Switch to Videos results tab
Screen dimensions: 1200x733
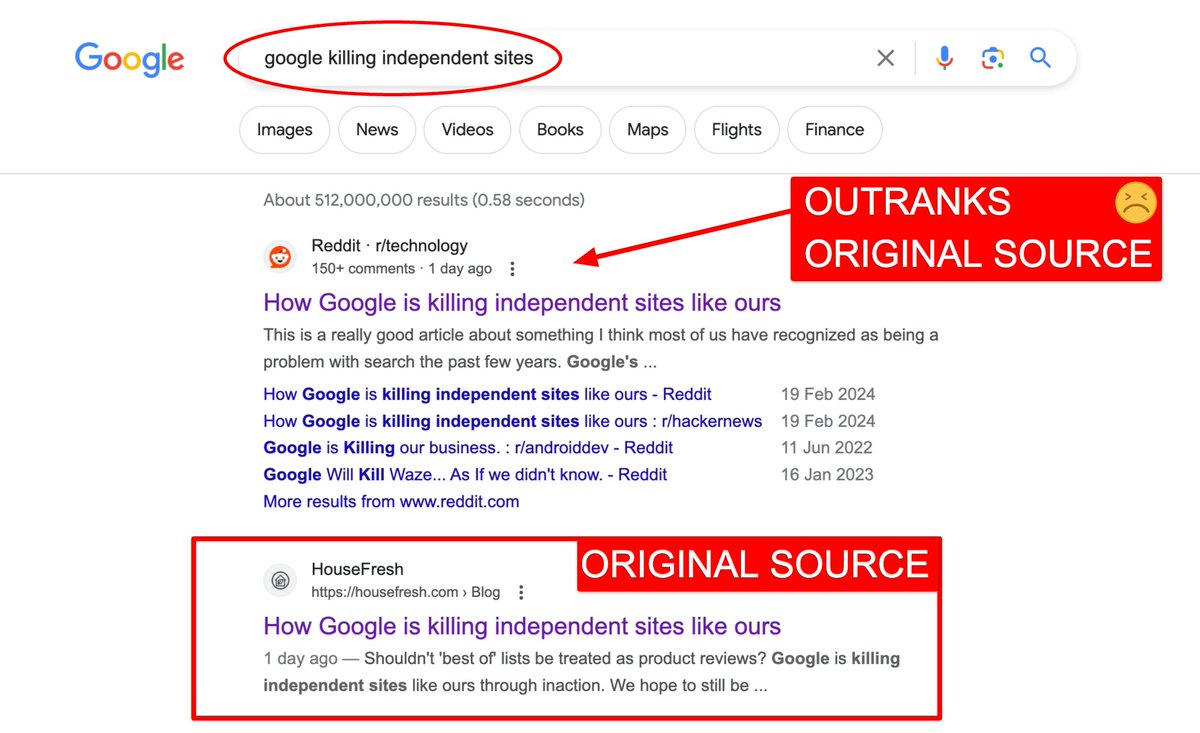click(x=467, y=129)
